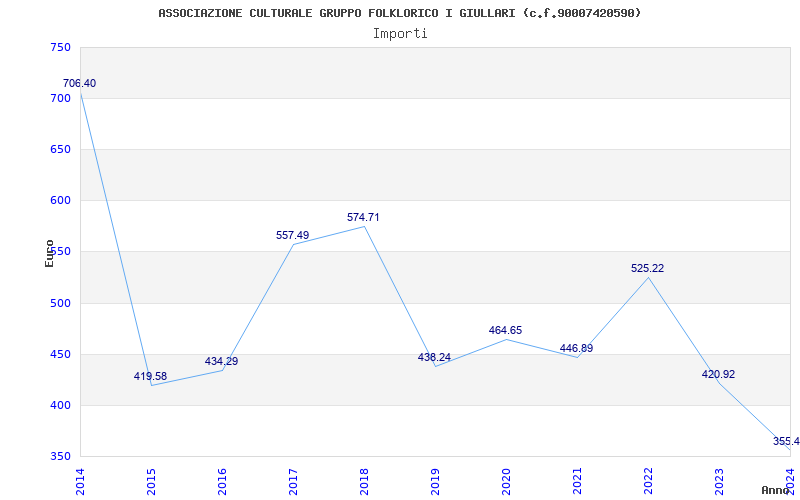Select the Associazione Culturale chart title
800x500 pixels.
pos(399,13)
